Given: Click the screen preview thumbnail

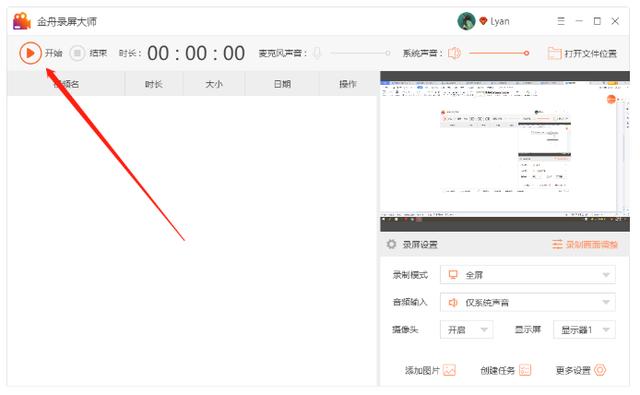Looking at the screenshot, I should tap(505, 151).
